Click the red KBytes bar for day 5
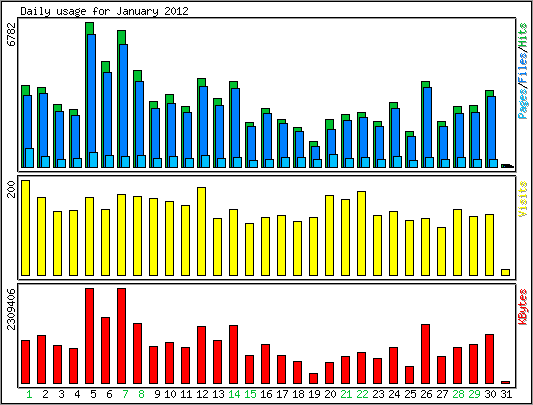533x405 pixels. tap(89, 336)
